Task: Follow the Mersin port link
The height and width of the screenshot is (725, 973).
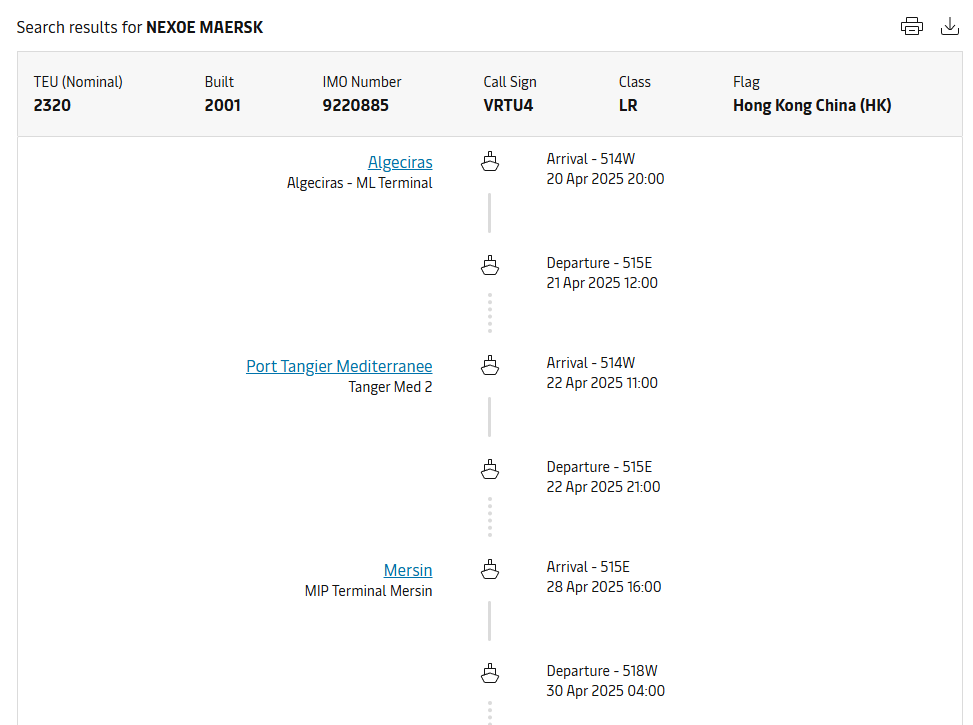Action: pyautogui.click(x=408, y=570)
